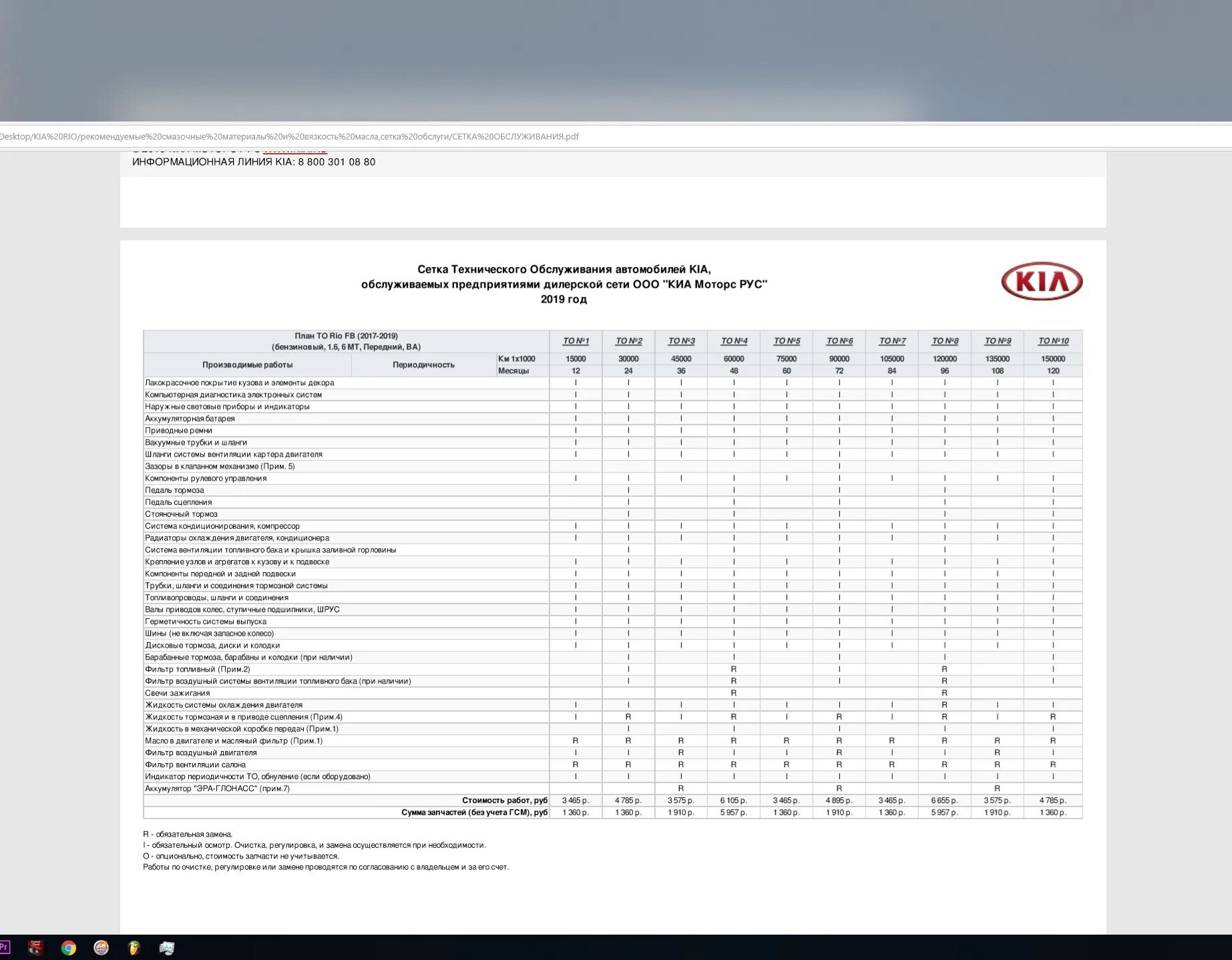Select the 'ТО №1' column header

[576, 341]
